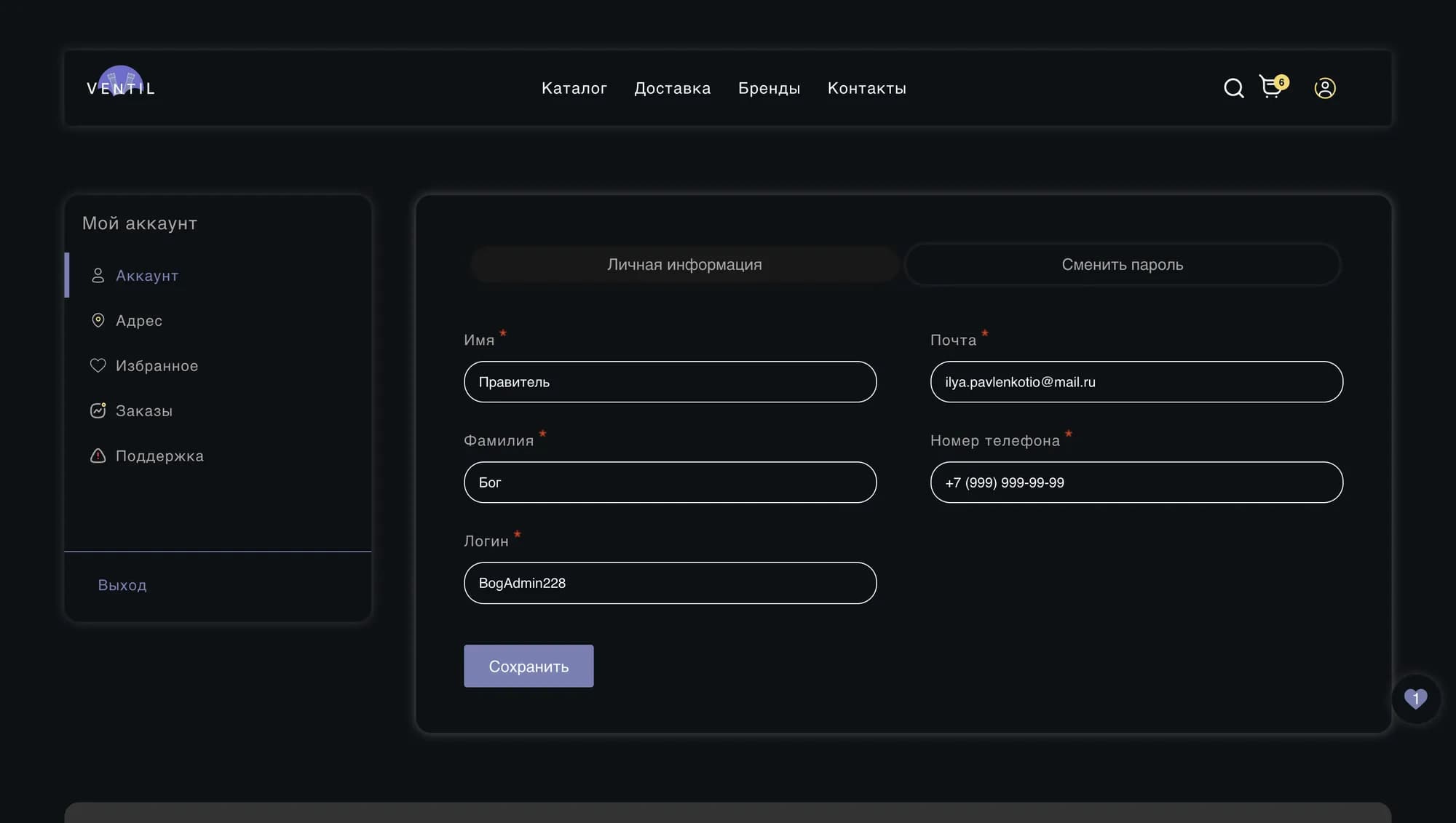Viewport: 1456px width, 823px height.
Task: Open the Бренды menu item
Action: tap(769, 88)
